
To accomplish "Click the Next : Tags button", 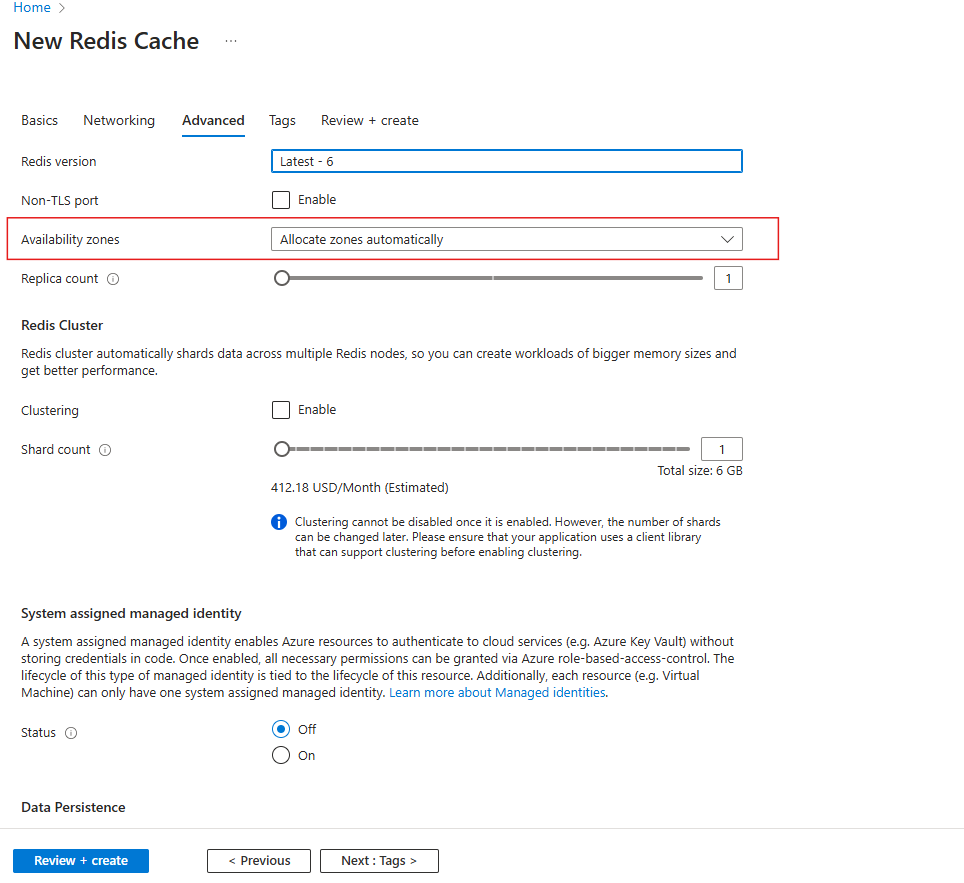I will pos(379,860).
